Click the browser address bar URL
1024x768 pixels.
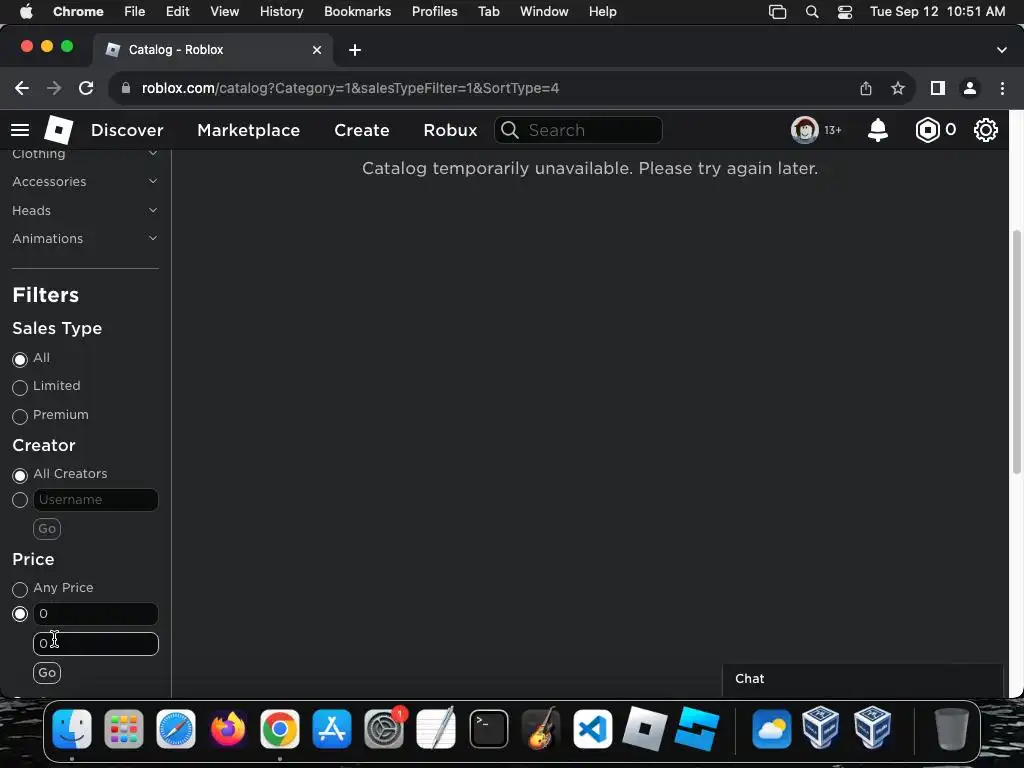pyautogui.click(x=351, y=88)
